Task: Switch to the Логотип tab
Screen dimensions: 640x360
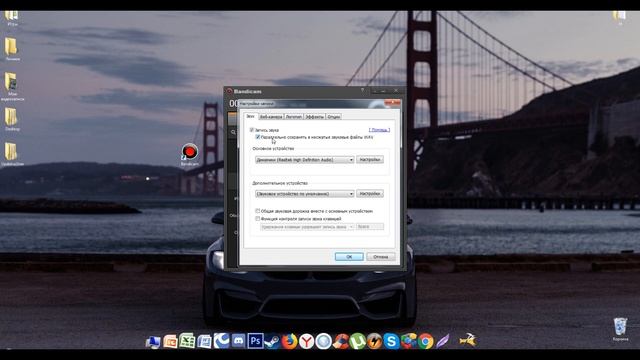Action: [294, 117]
